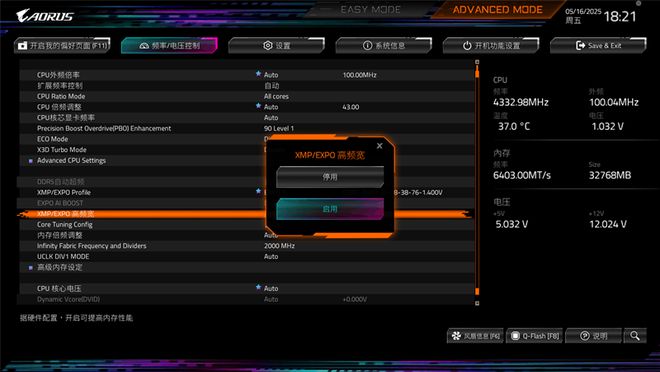660x372 pixels.
Task: Switch to ADVANCED MODE
Action: (498, 10)
